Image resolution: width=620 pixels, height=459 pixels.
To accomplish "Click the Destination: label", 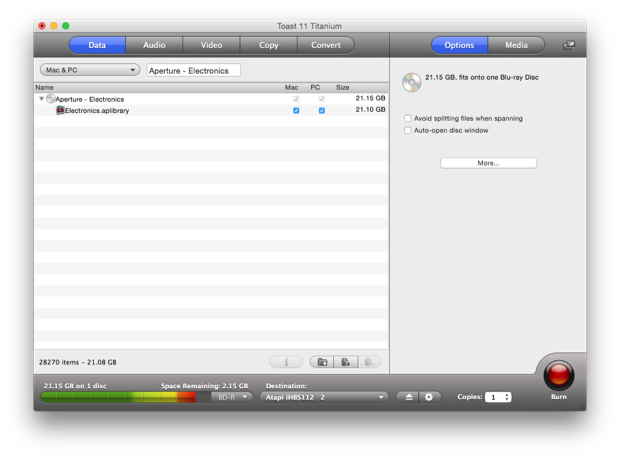I will coord(286,385).
